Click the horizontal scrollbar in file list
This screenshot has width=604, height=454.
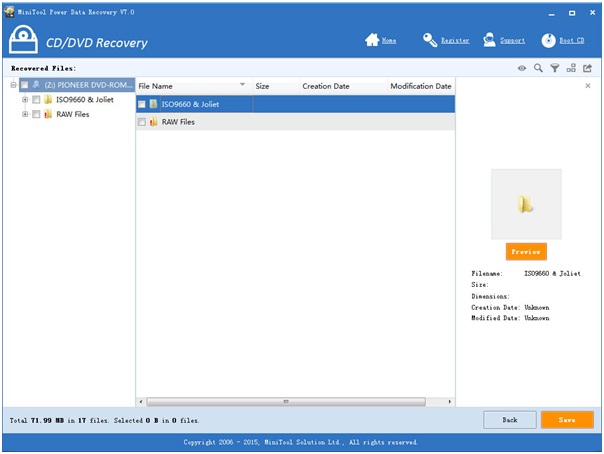pos(285,401)
